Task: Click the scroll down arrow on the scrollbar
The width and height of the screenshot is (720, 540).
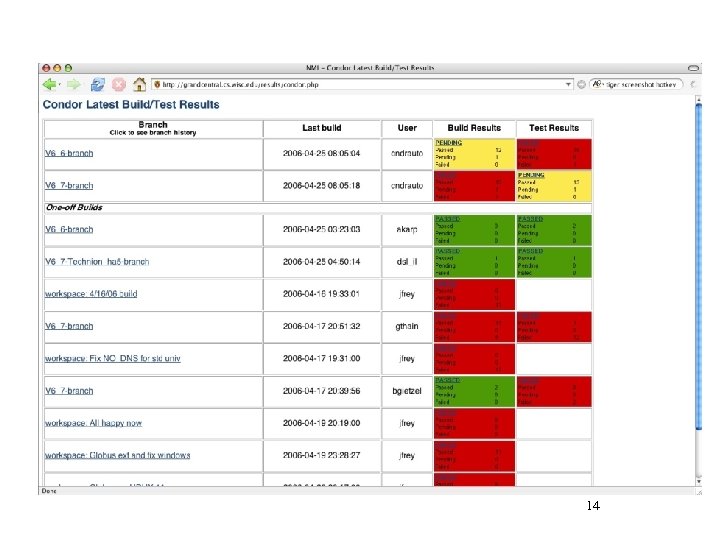Action: coord(698,481)
